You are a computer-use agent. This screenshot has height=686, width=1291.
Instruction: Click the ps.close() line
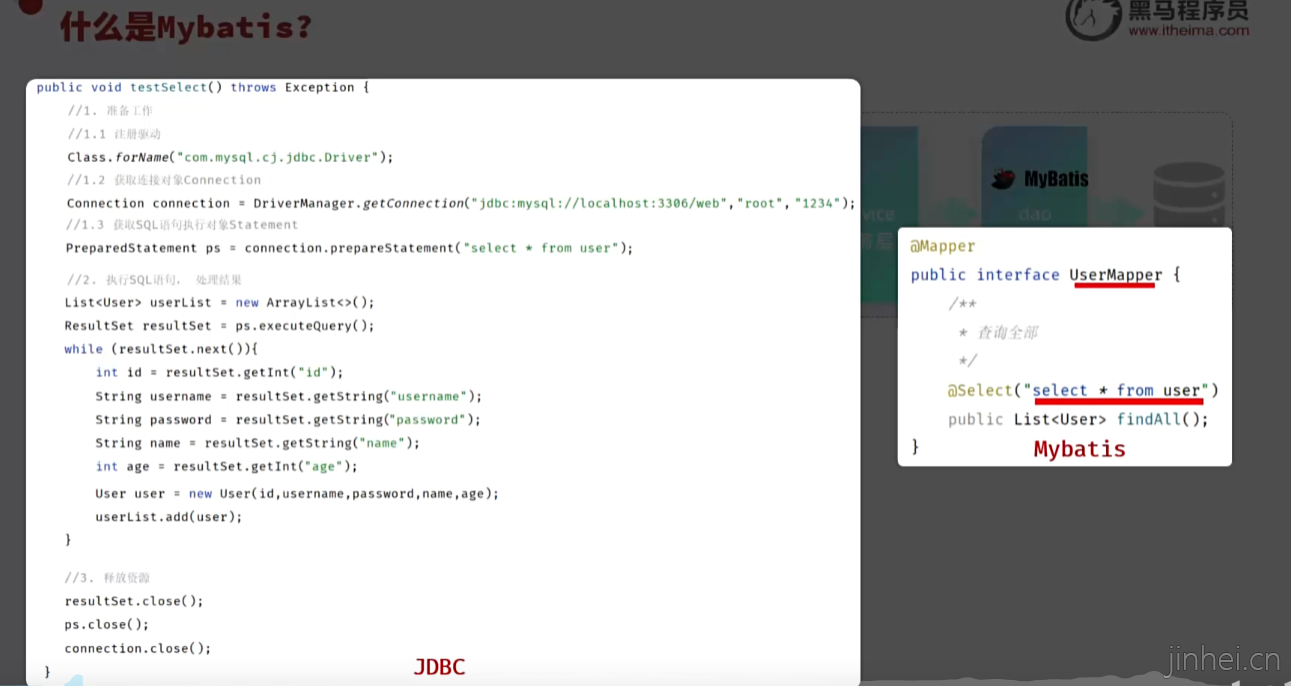(x=107, y=624)
